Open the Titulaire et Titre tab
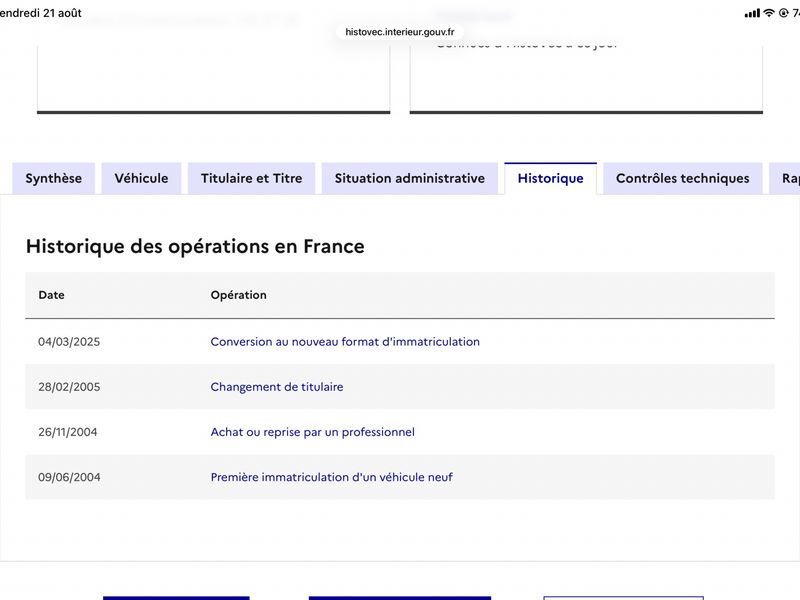The image size is (800, 600). 252,179
